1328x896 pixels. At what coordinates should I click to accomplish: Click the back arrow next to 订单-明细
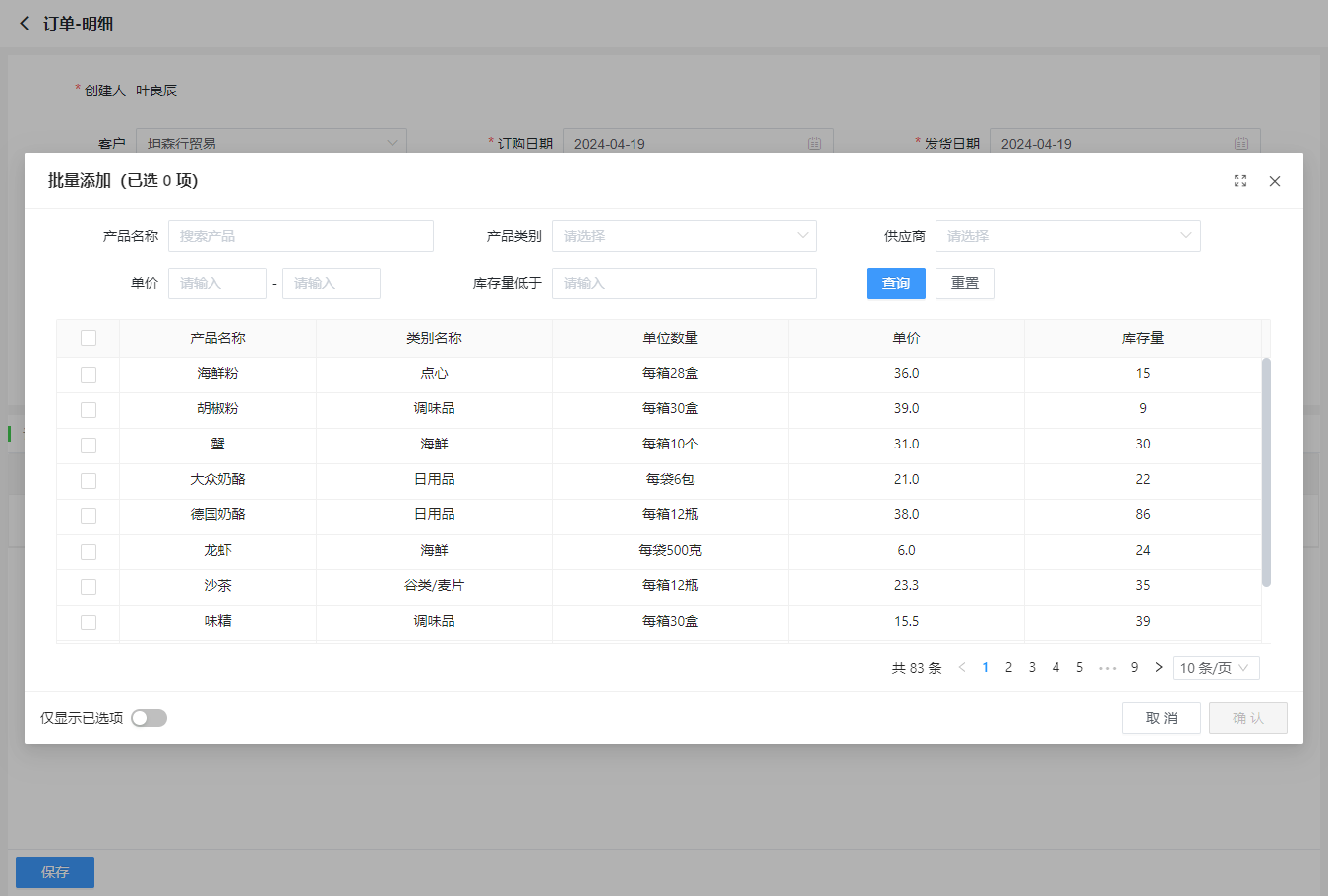click(25, 24)
